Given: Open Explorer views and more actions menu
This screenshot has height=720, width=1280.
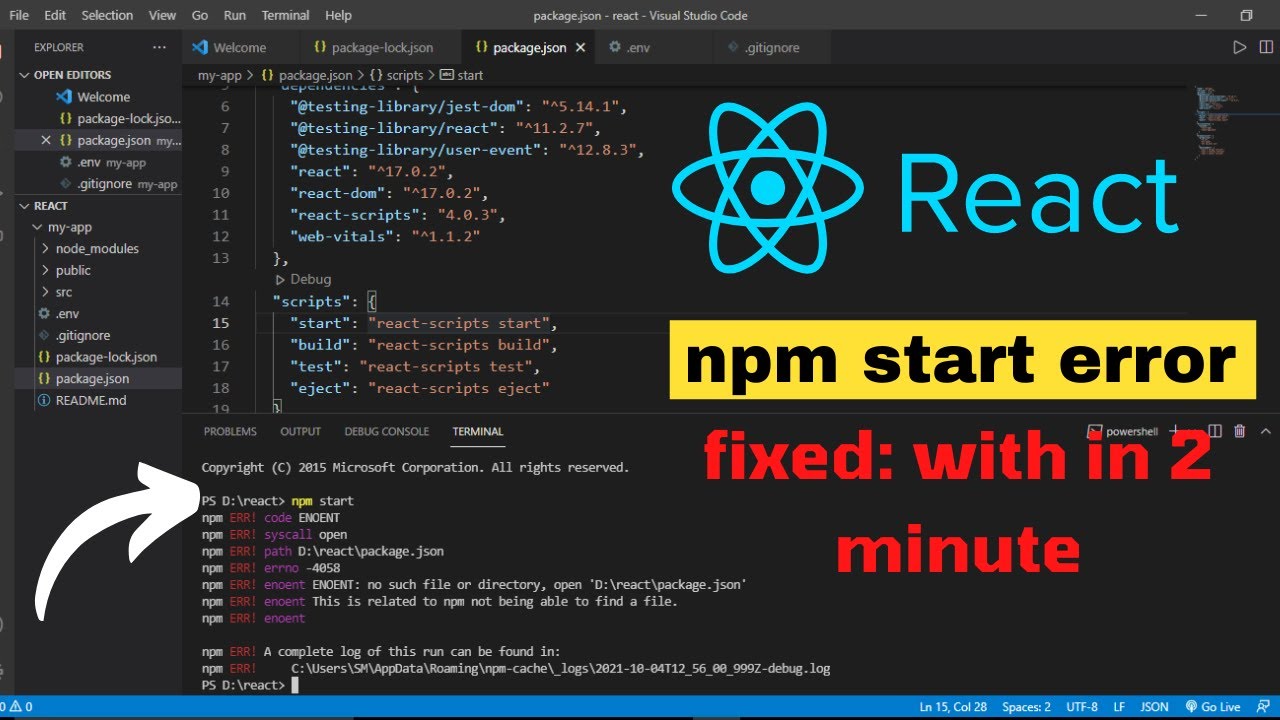Looking at the screenshot, I should click(x=160, y=47).
